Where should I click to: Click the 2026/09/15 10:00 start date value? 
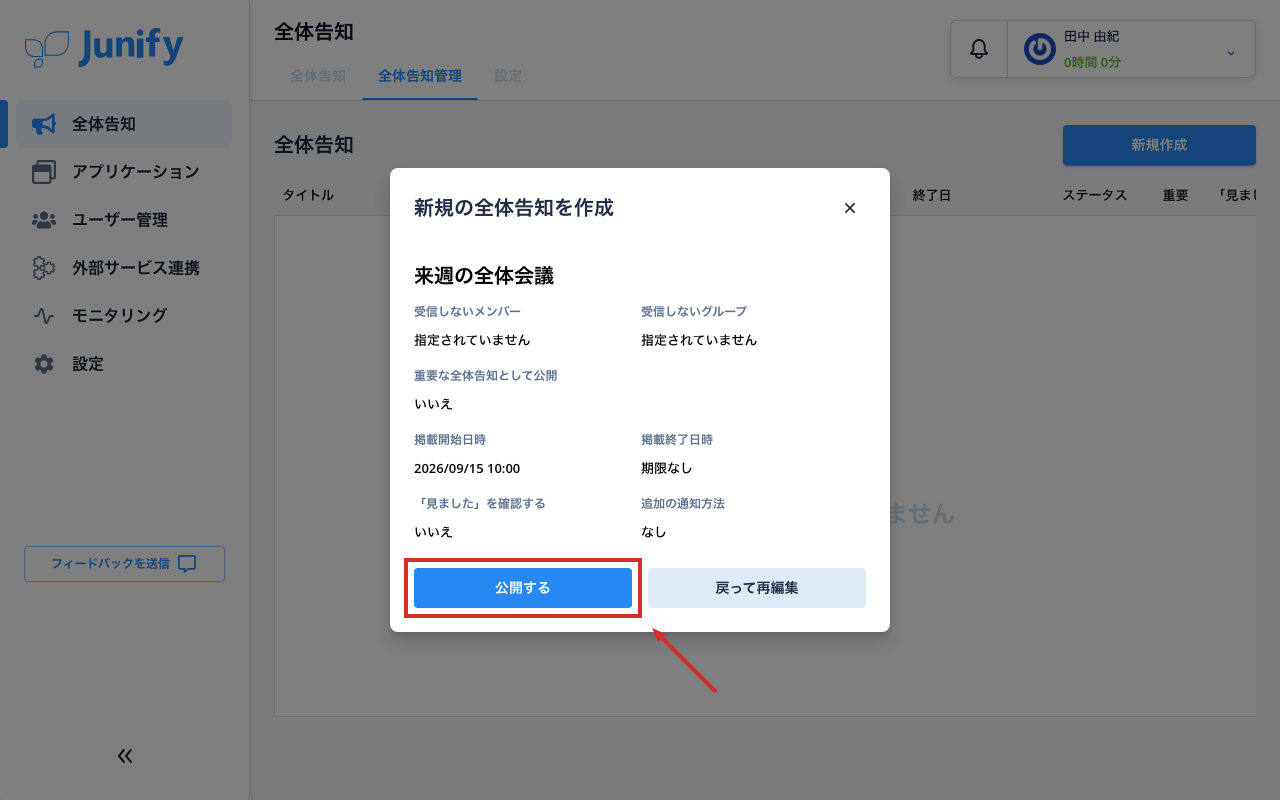[x=467, y=468]
